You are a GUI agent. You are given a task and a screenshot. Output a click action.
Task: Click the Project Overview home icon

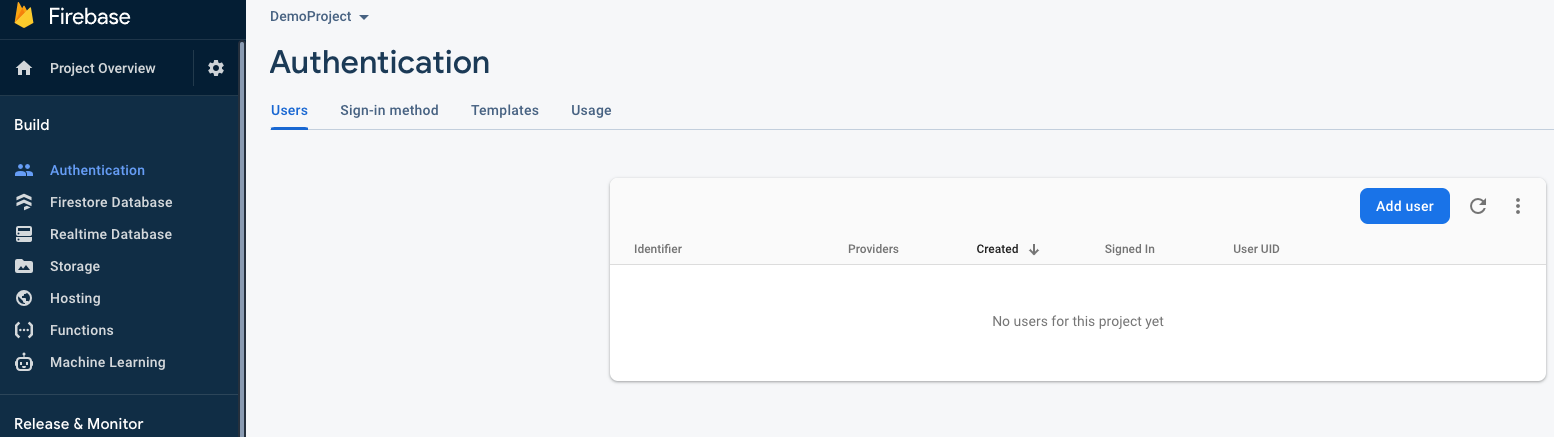coord(24,69)
